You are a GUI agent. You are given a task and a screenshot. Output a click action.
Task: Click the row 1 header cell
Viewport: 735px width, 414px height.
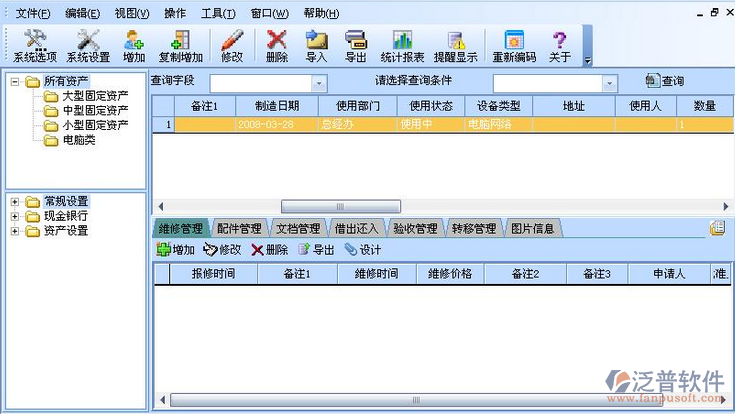[164, 125]
